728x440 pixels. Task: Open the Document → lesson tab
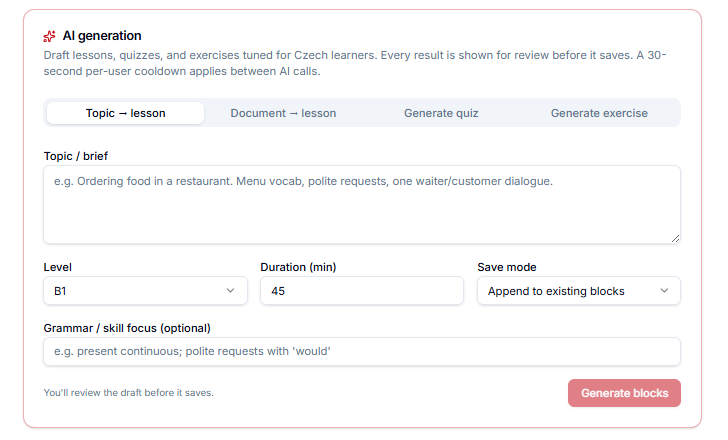(x=283, y=113)
